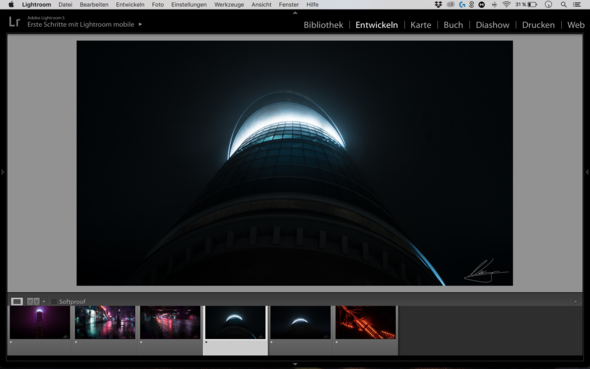Expand the Lightroom mobile identity plate arrow

click(140, 24)
